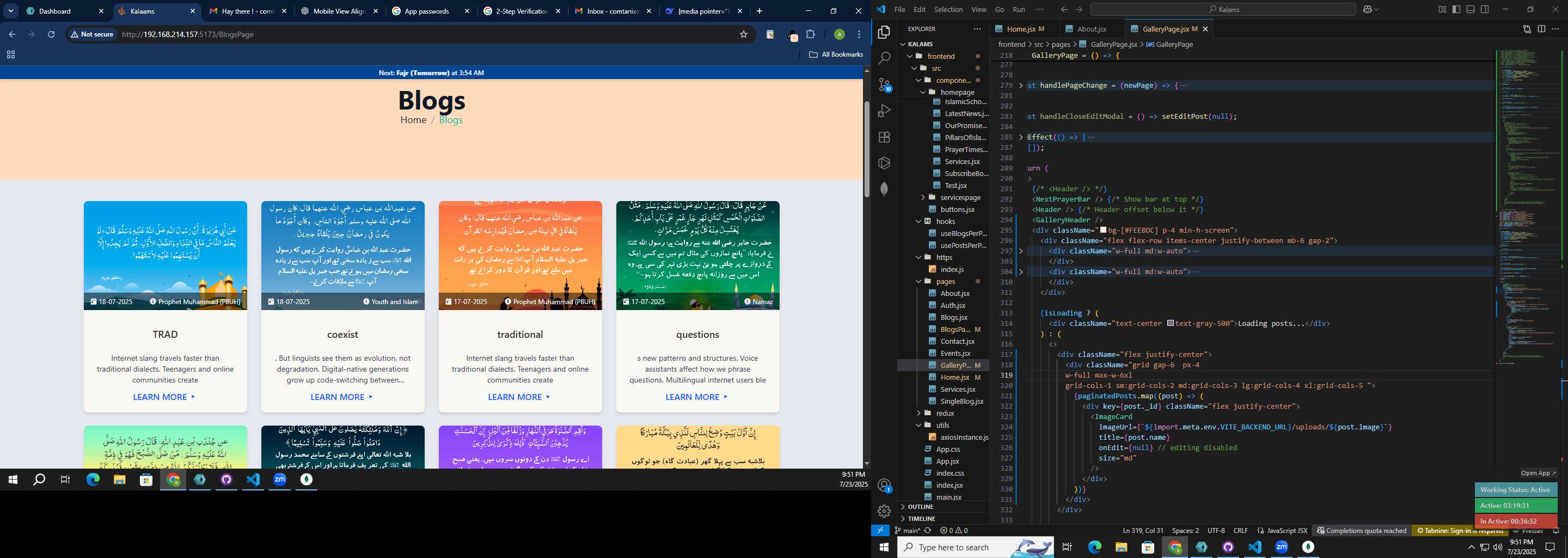
Task: Open the File menu in VS Code
Action: click(x=899, y=9)
